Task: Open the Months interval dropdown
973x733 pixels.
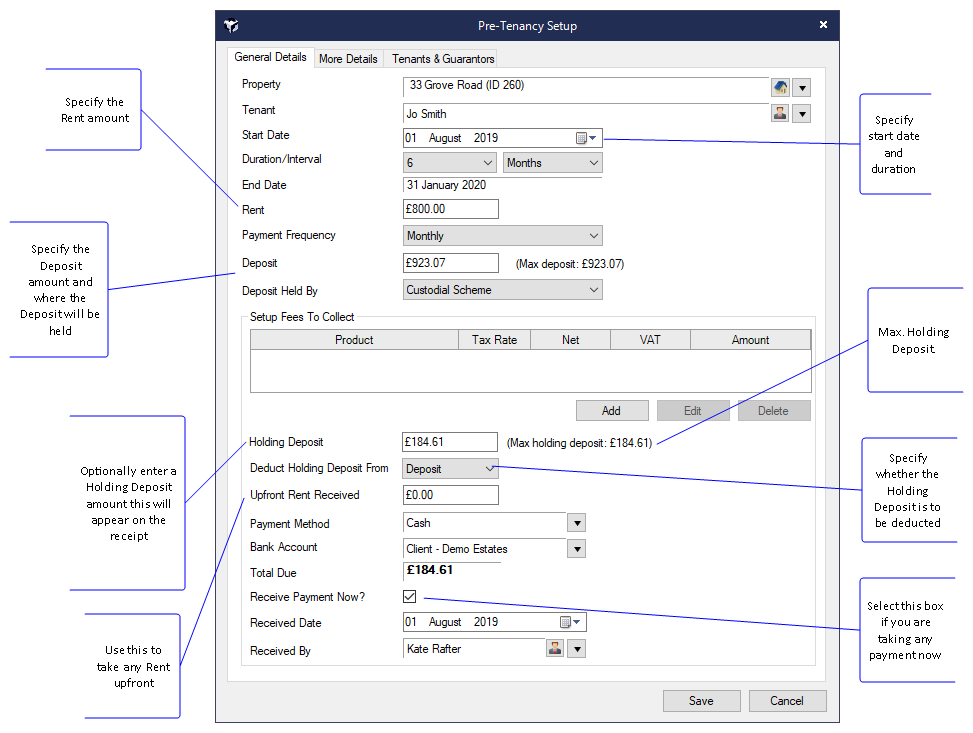Action: coord(552,163)
